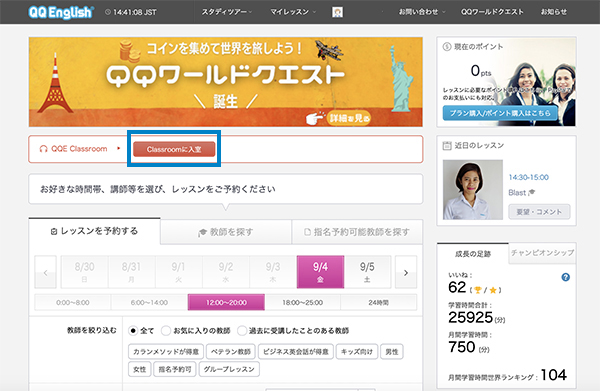The image size is (600, 391).
Task: Click 詳細を見る on the banner
Action: (350, 118)
